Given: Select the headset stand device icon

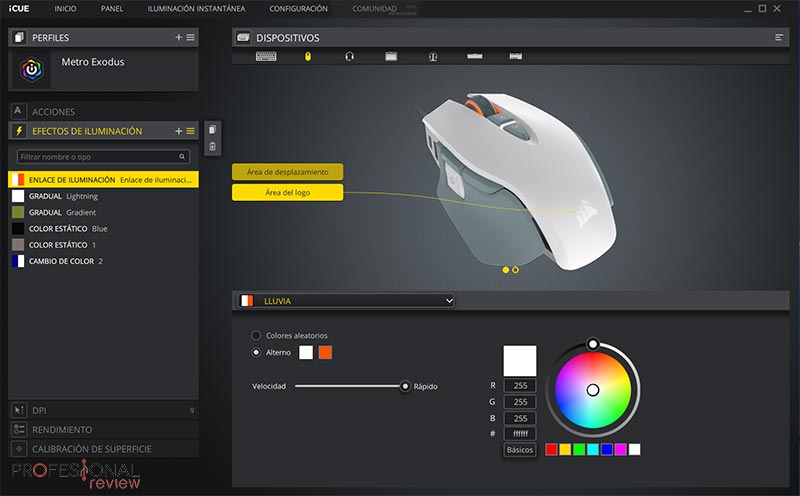Looking at the screenshot, I should click(x=433, y=56).
